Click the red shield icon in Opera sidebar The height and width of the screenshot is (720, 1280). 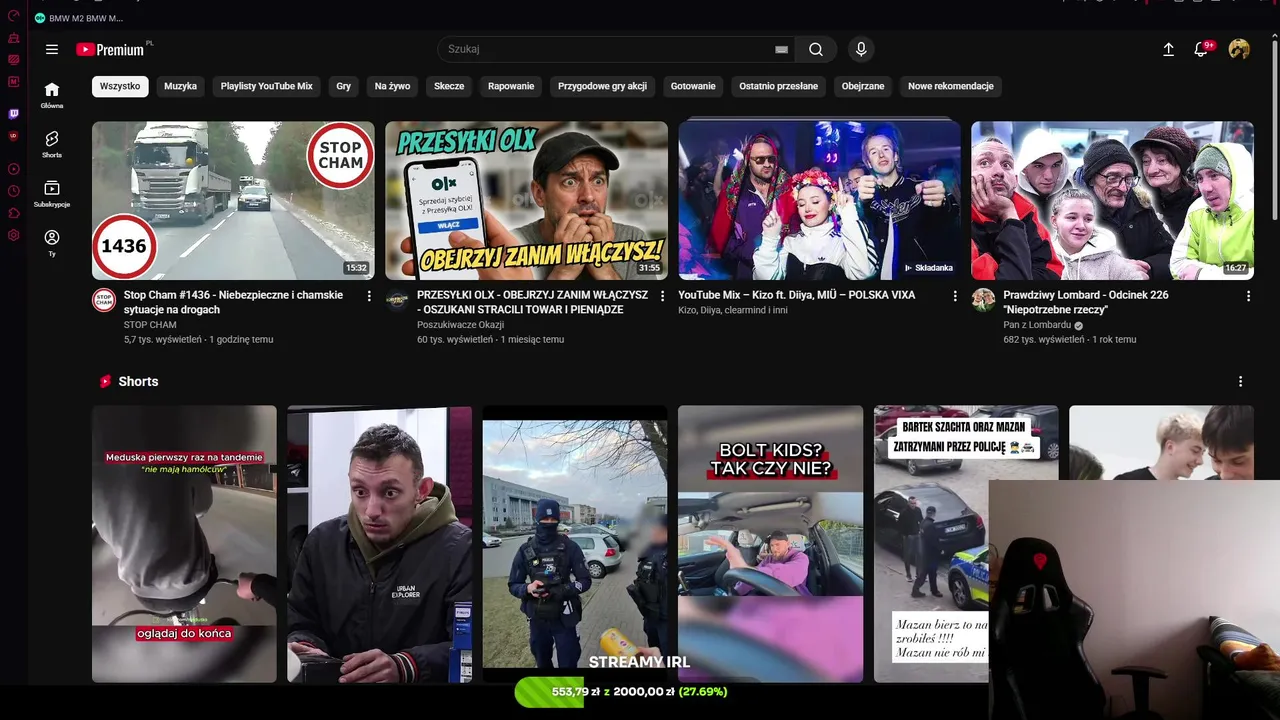14,136
